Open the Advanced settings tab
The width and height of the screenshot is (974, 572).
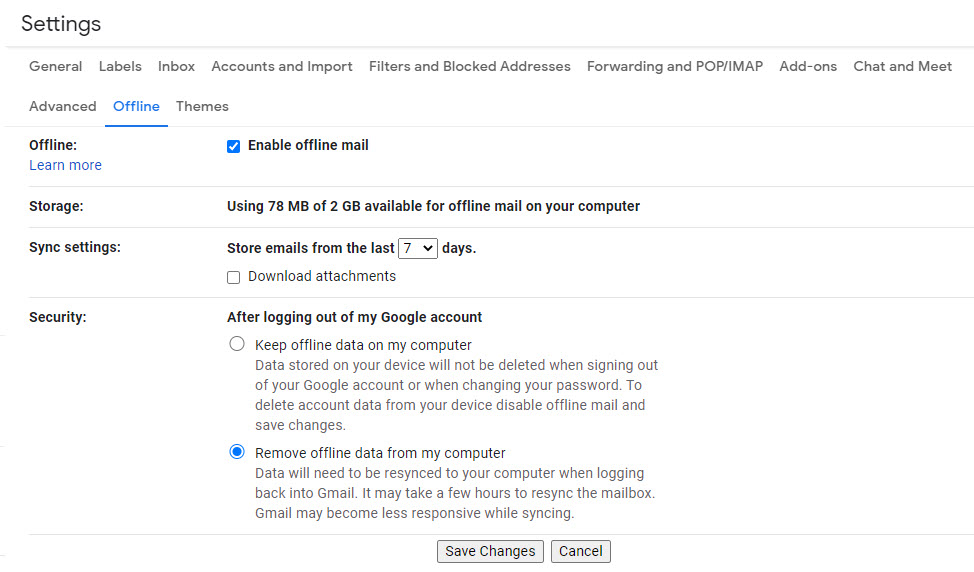pos(63,106)
